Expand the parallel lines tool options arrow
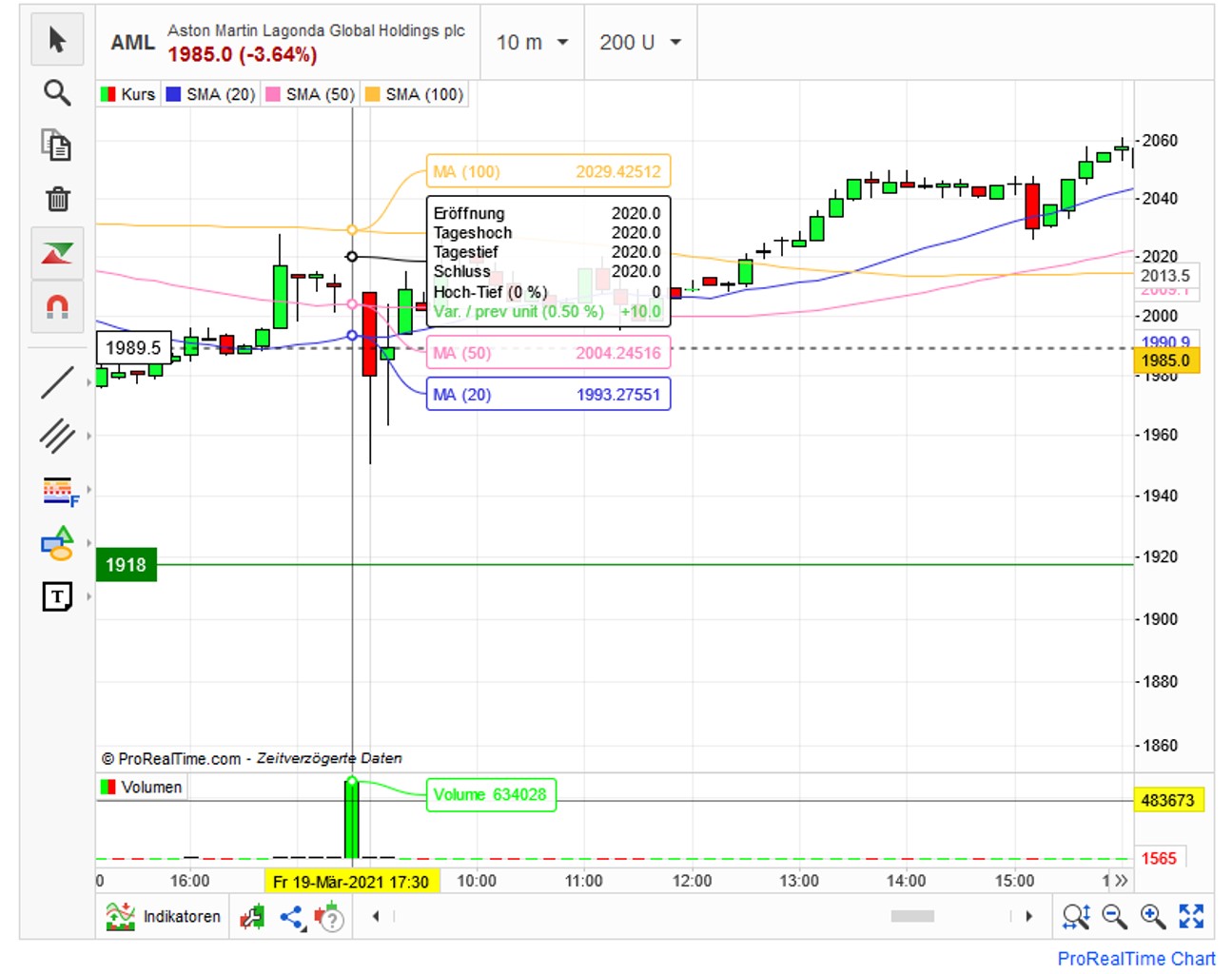The image size is (1232, 974). [89, 436]
